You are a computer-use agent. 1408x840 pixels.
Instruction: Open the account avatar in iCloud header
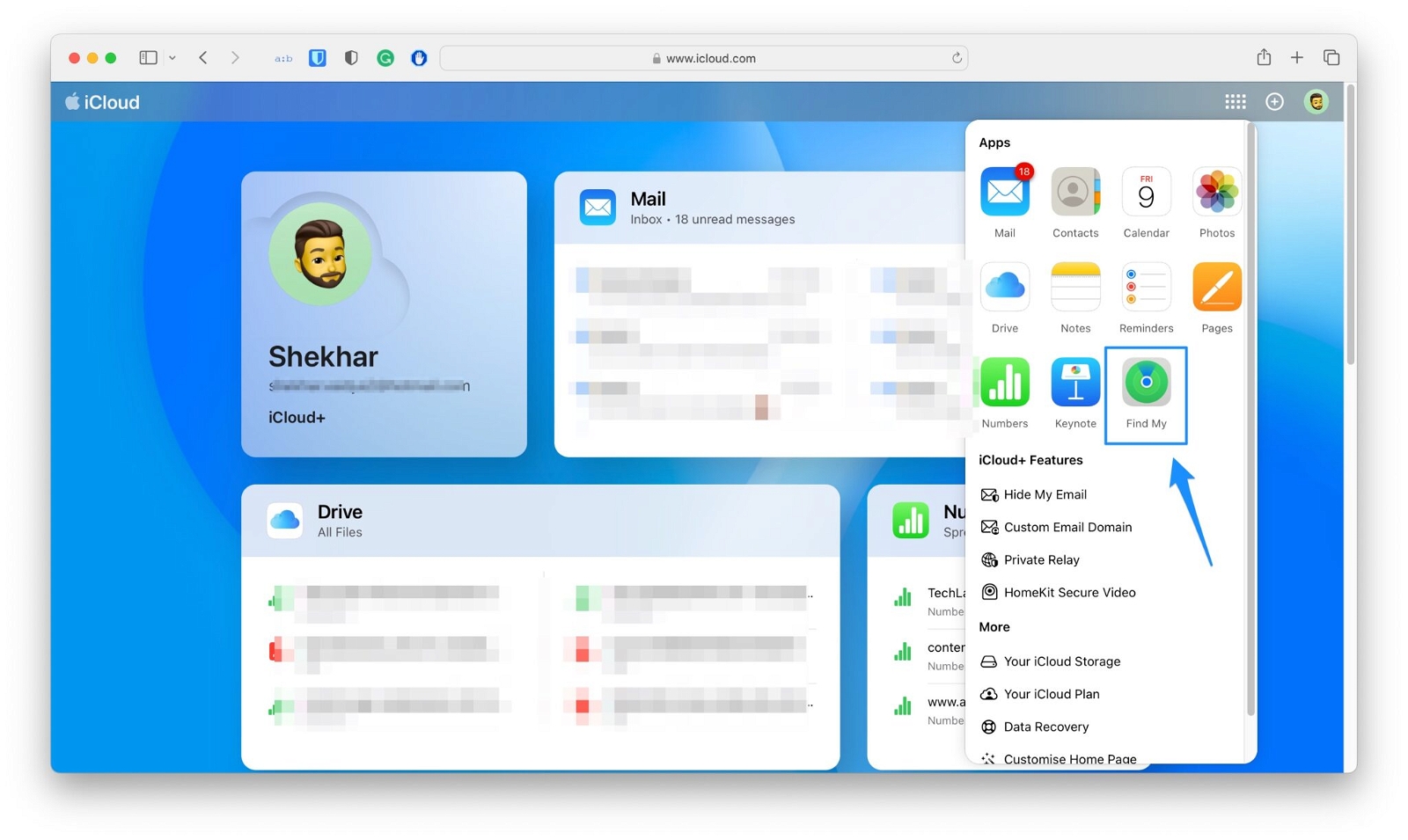pyautogui.click(x=1316, y=102)
